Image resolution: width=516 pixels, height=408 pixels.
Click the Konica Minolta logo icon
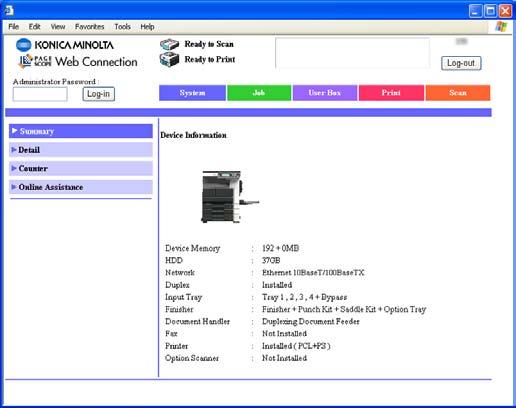24,45
